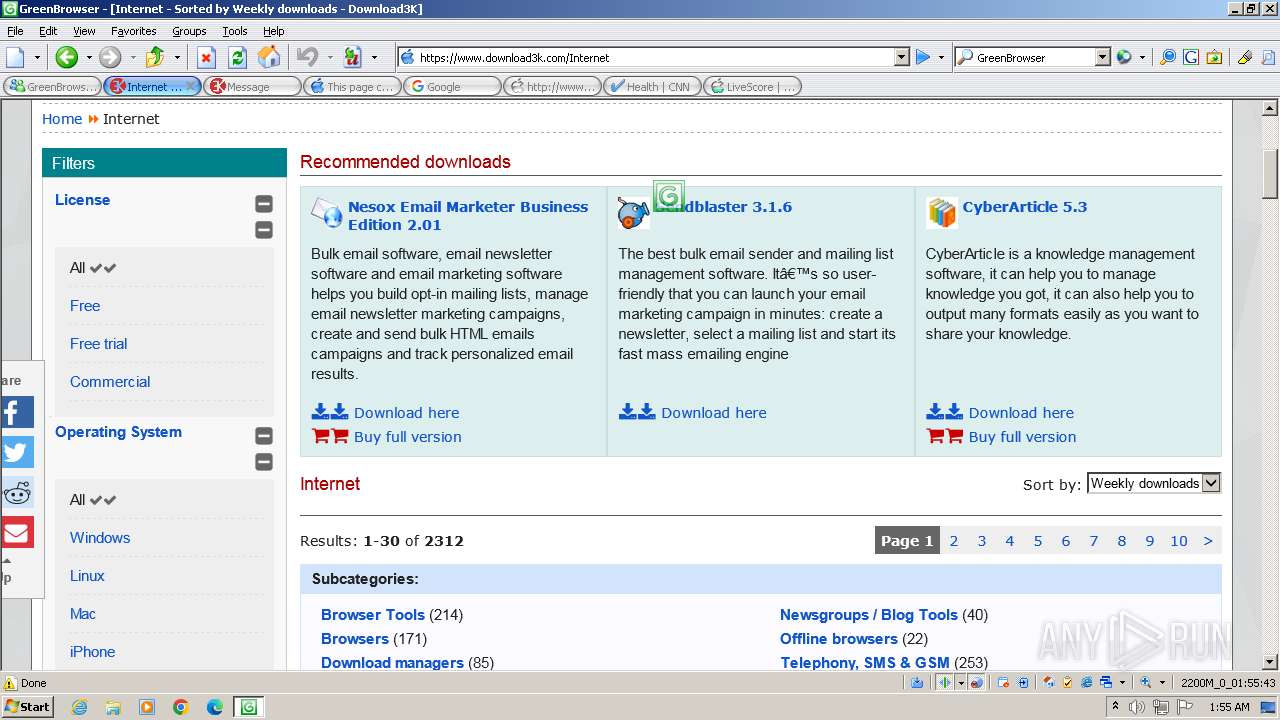The height and width of the screenshot is (720, 1280).
Task: Open dropdown arrow beside Go button
Action: click(941, 57)
